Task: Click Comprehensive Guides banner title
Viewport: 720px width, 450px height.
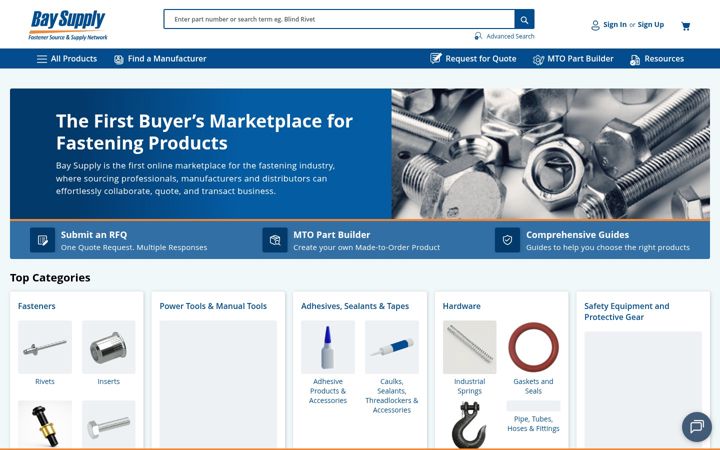Action: [578, 235]
